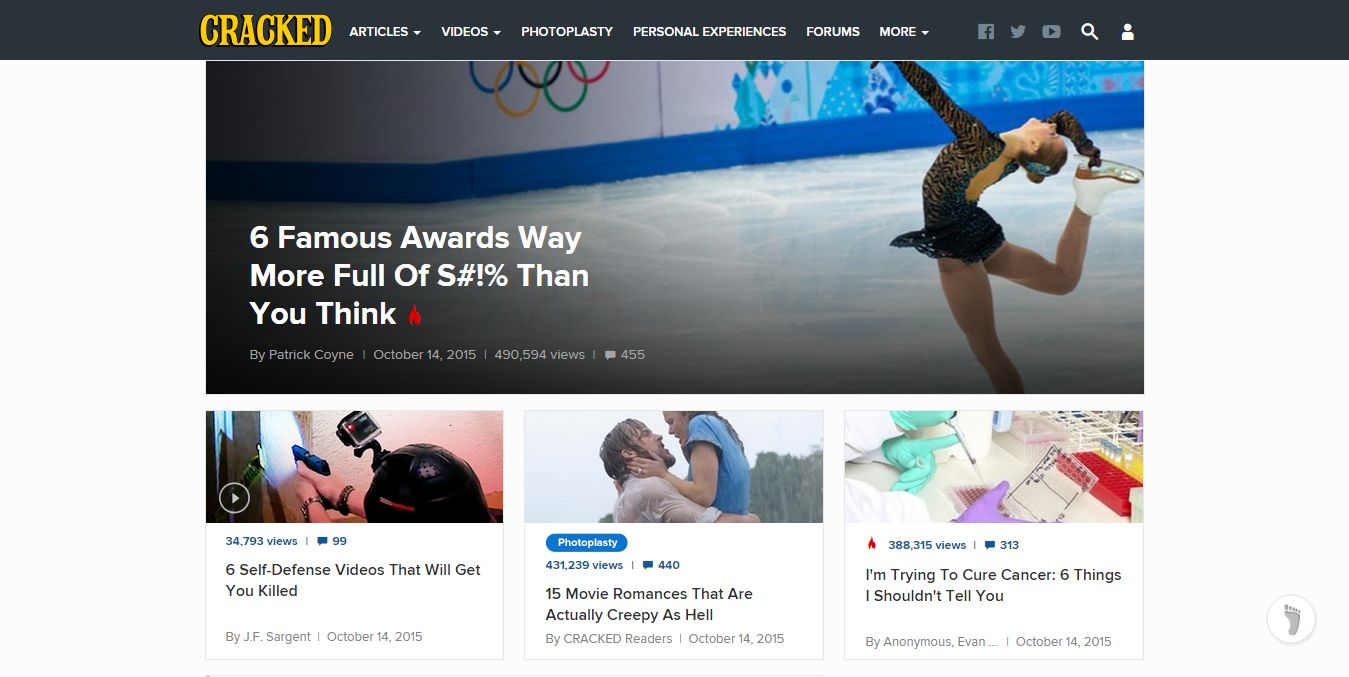Open the PERSONAL EXPERIENCES section
Image resolution: width=1349 pixels, height=677 pixels.
click(710, 31)
